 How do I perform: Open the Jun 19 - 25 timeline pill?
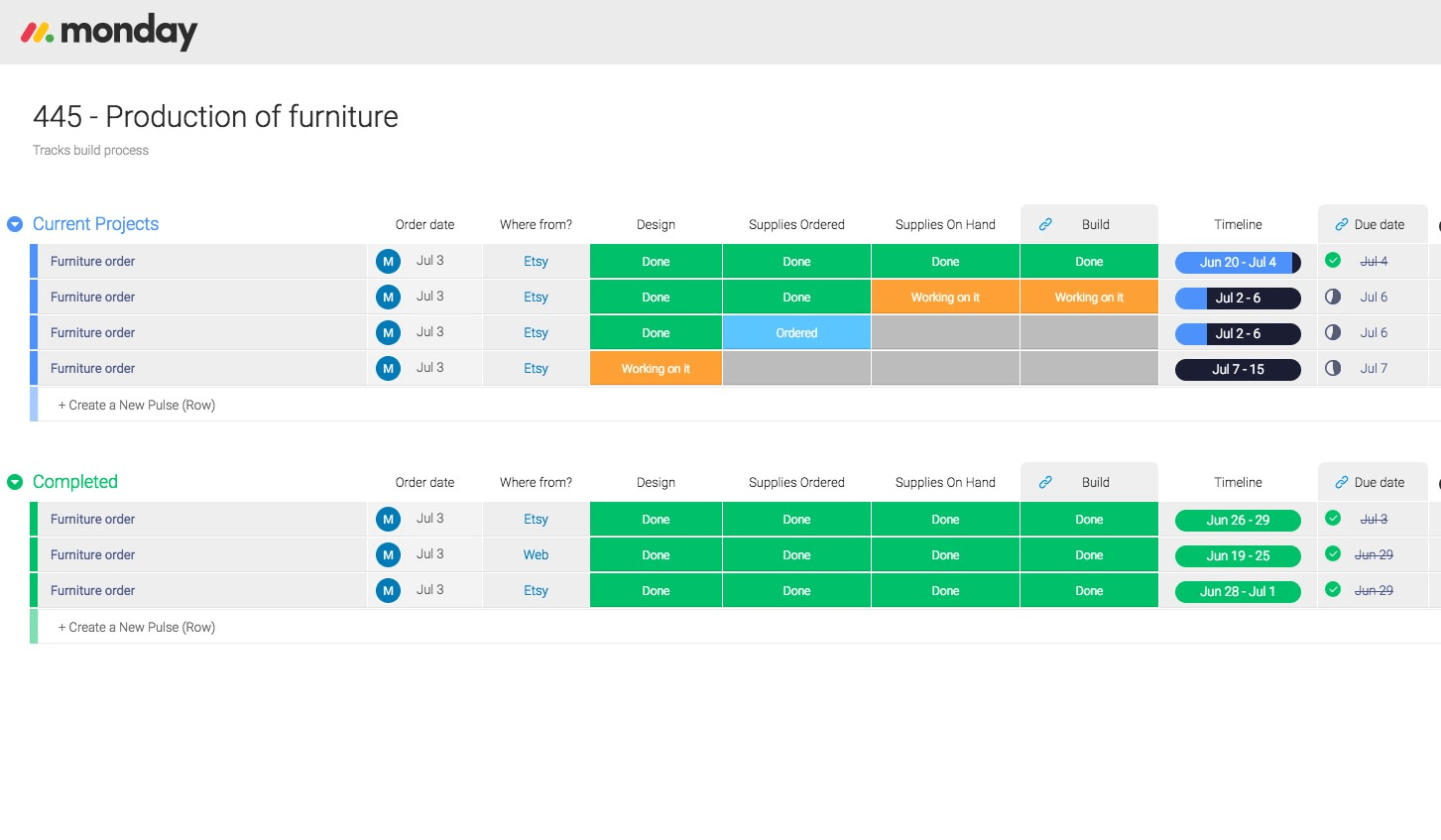(1238, 556)
